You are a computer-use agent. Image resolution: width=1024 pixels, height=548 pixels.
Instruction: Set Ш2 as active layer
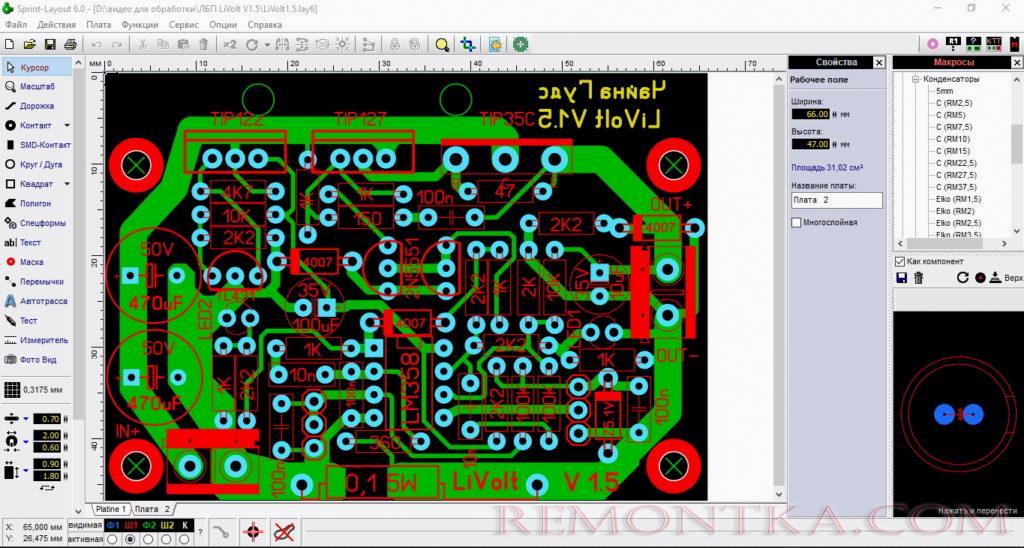[x=167, y=540]
